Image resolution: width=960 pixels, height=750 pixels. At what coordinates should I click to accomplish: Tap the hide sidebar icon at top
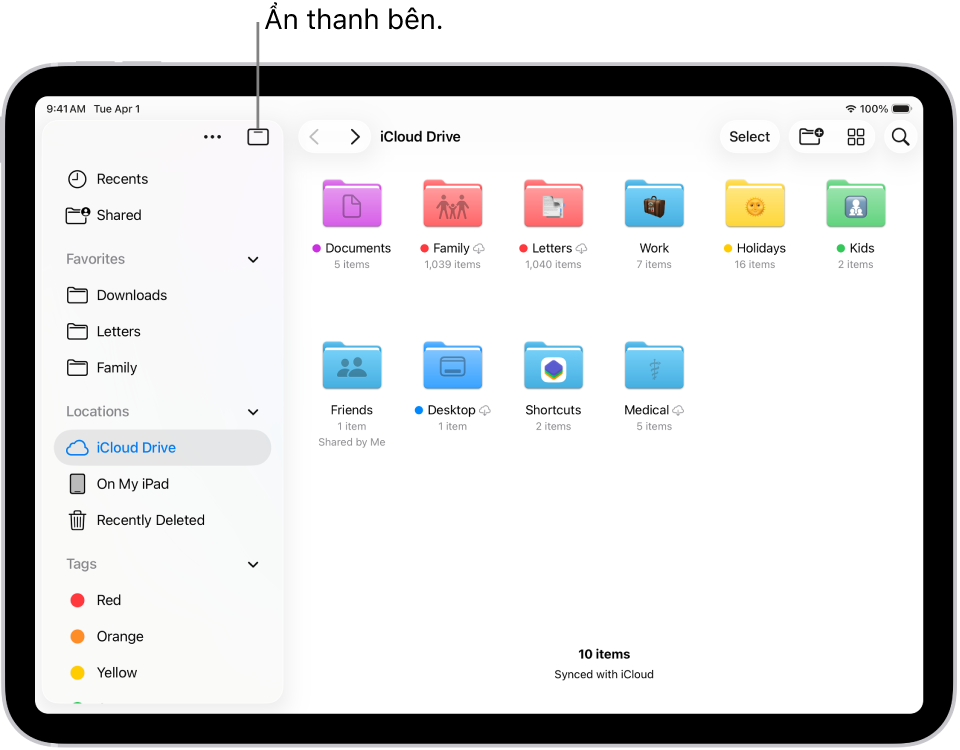pyautogui.click(x=257, y=136)
